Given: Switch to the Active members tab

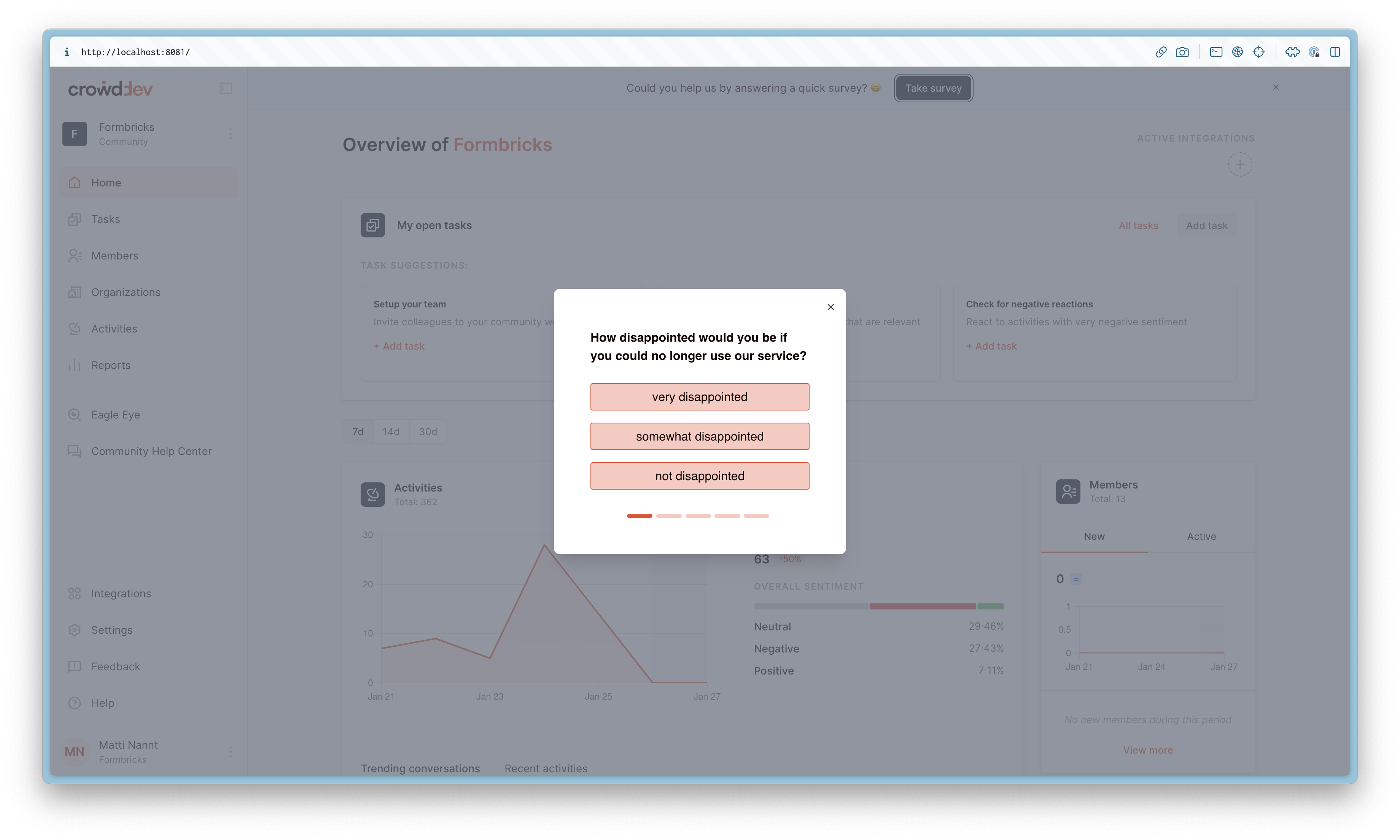Looking at the screenshot, I should (1201, 536).
